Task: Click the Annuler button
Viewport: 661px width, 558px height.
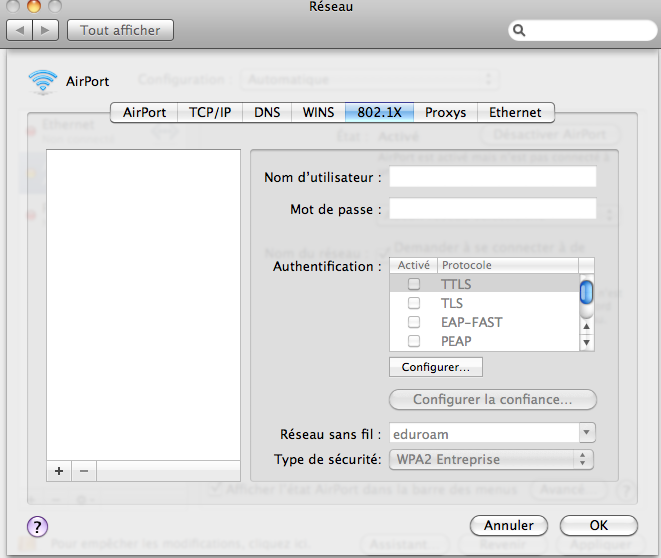Action: click(509, 526)
